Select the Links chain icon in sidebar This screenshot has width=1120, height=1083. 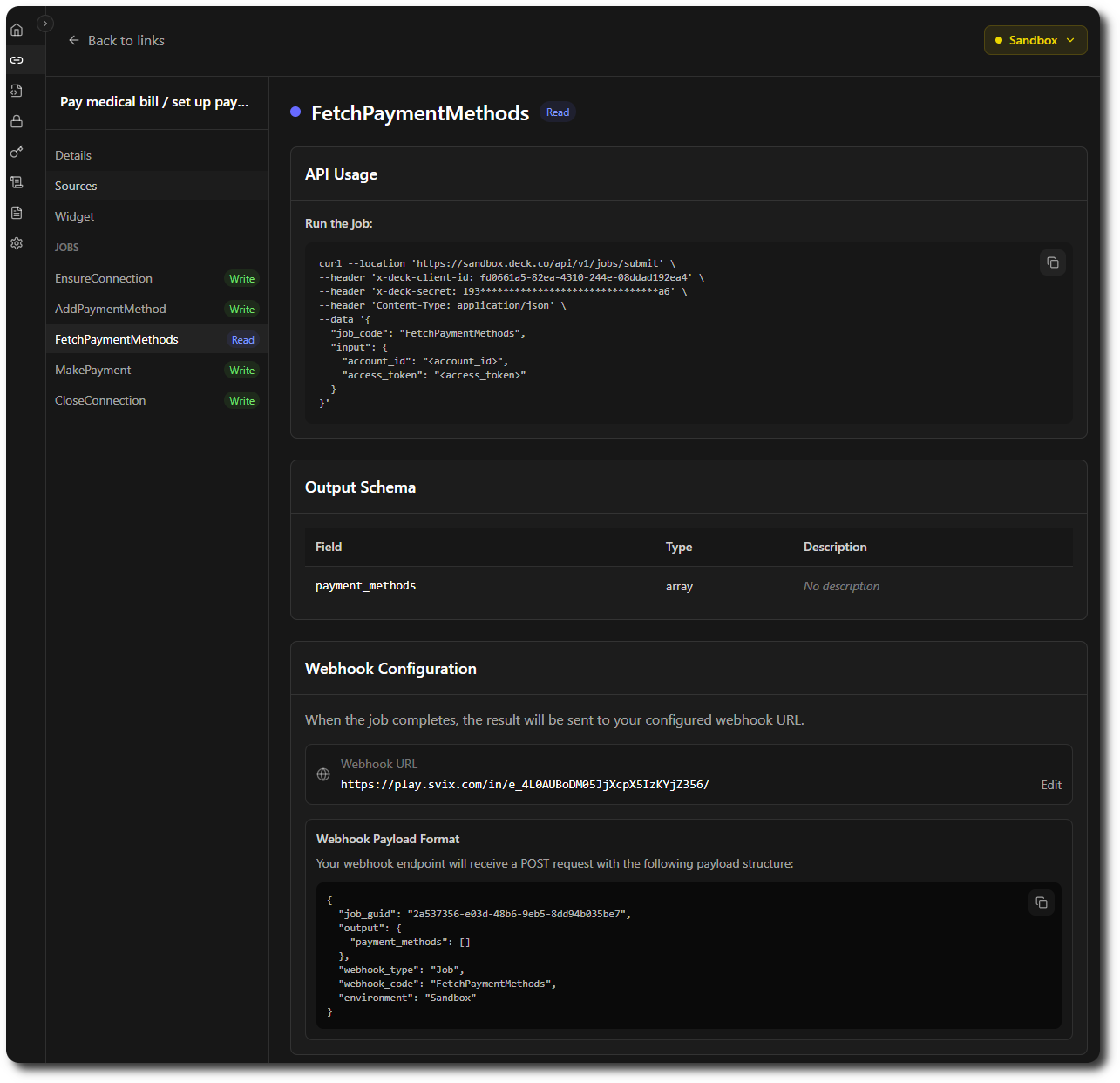[17, 60]
